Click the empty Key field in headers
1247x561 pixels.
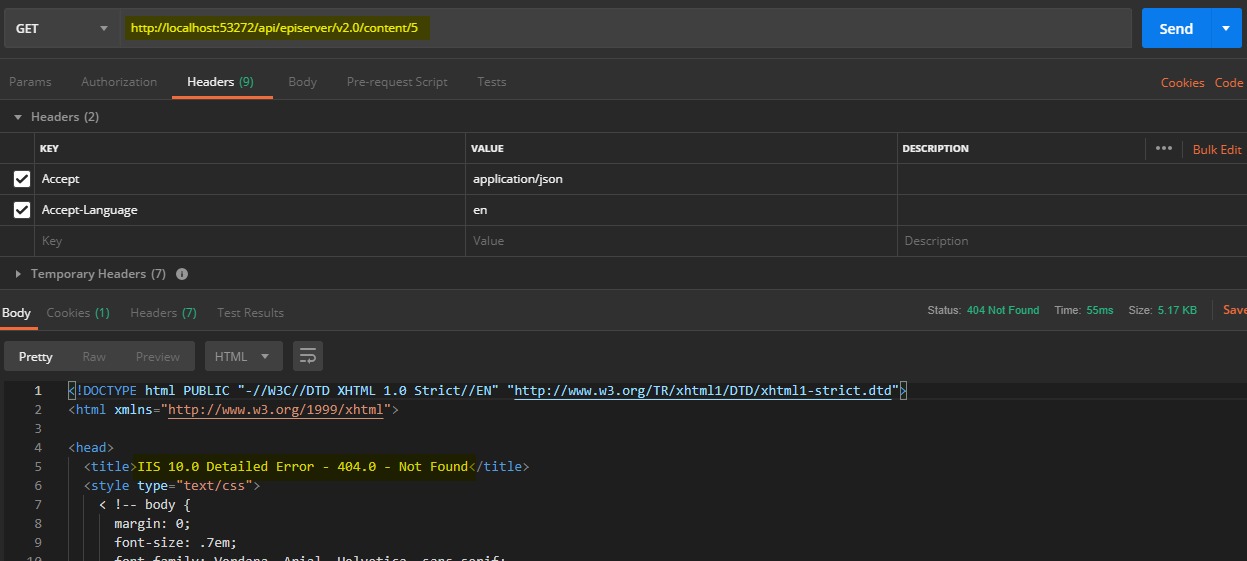coord(250,241)
